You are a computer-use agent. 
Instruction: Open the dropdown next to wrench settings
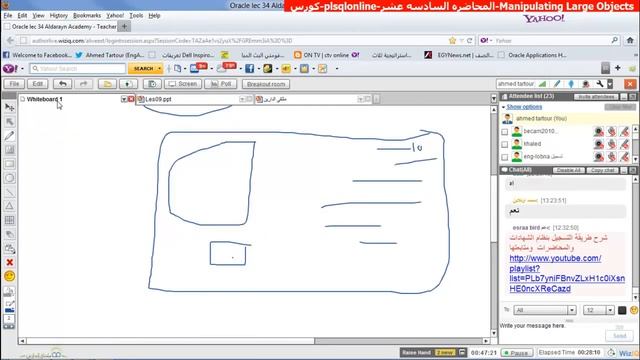tap(610, 84)
